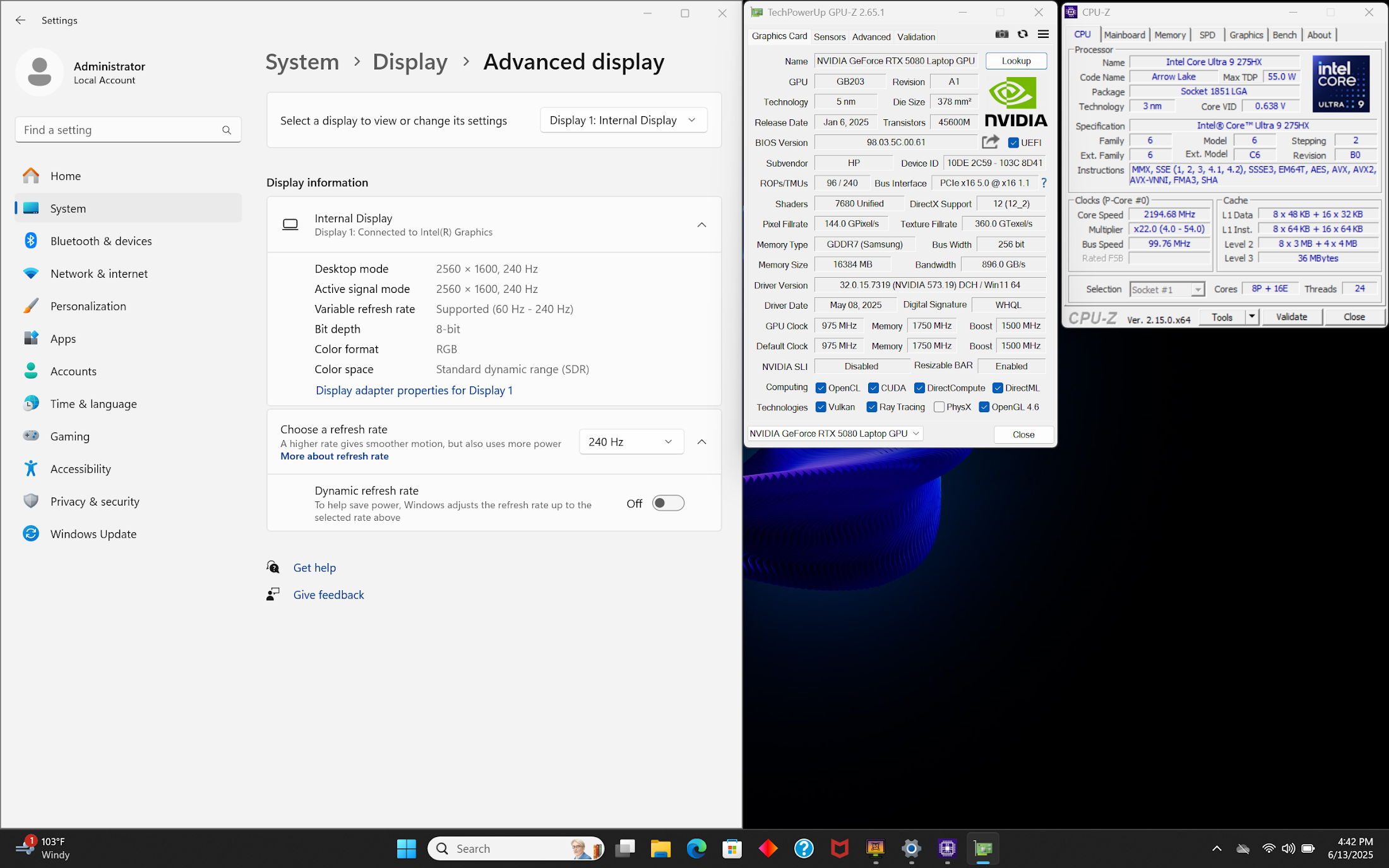Open Time & language settings
Image resolution: width=1389 pixels, height=868 pixels.
[x=128, y=403]
